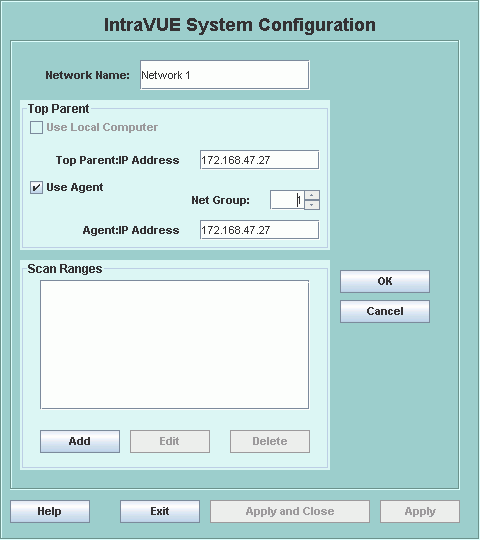Click inside the Net Group value field
Viewport: 480px width, 540px height.
(287, 200)
